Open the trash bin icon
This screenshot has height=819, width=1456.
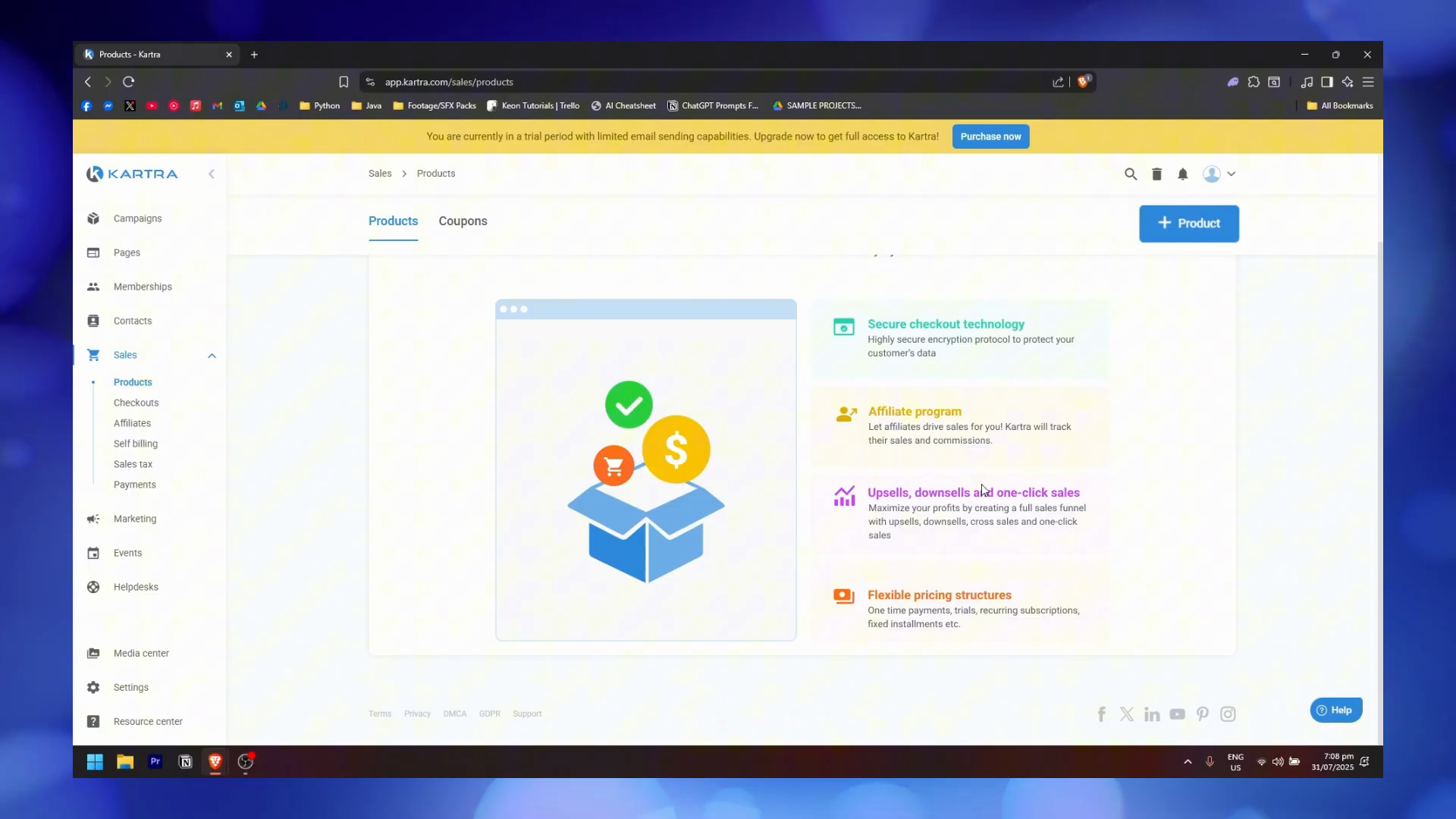click(x=1156, y=174)
